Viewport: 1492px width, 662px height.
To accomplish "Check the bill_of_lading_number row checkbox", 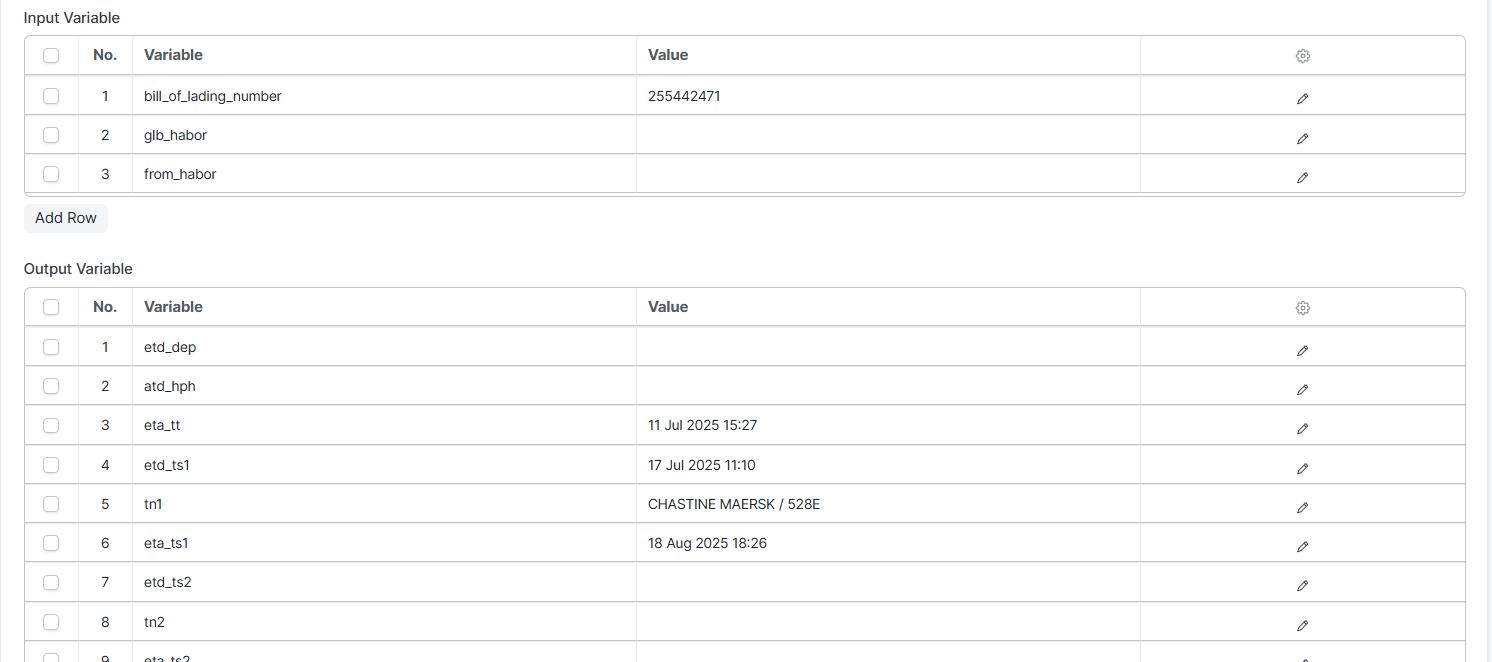I will pyautogui.click(x=51, y=96).
